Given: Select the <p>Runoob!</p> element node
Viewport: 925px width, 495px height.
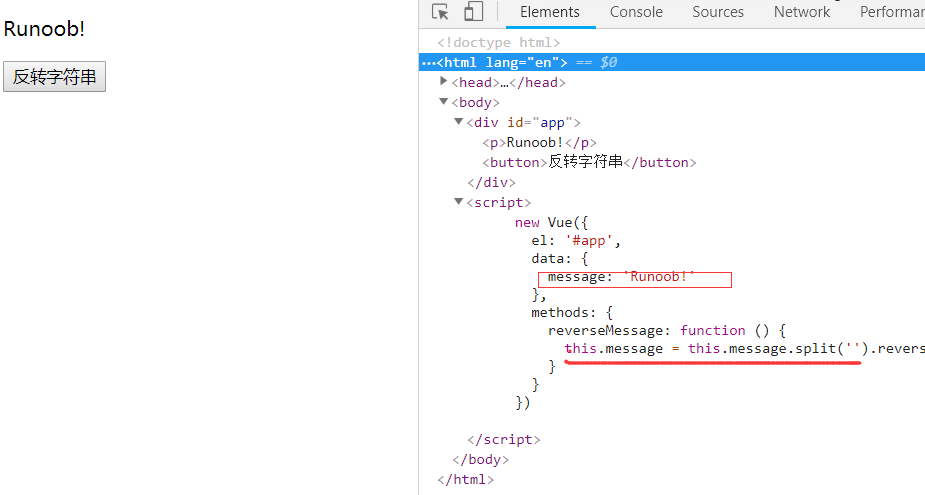Looking at the screenshot, I should click(539, 142).
